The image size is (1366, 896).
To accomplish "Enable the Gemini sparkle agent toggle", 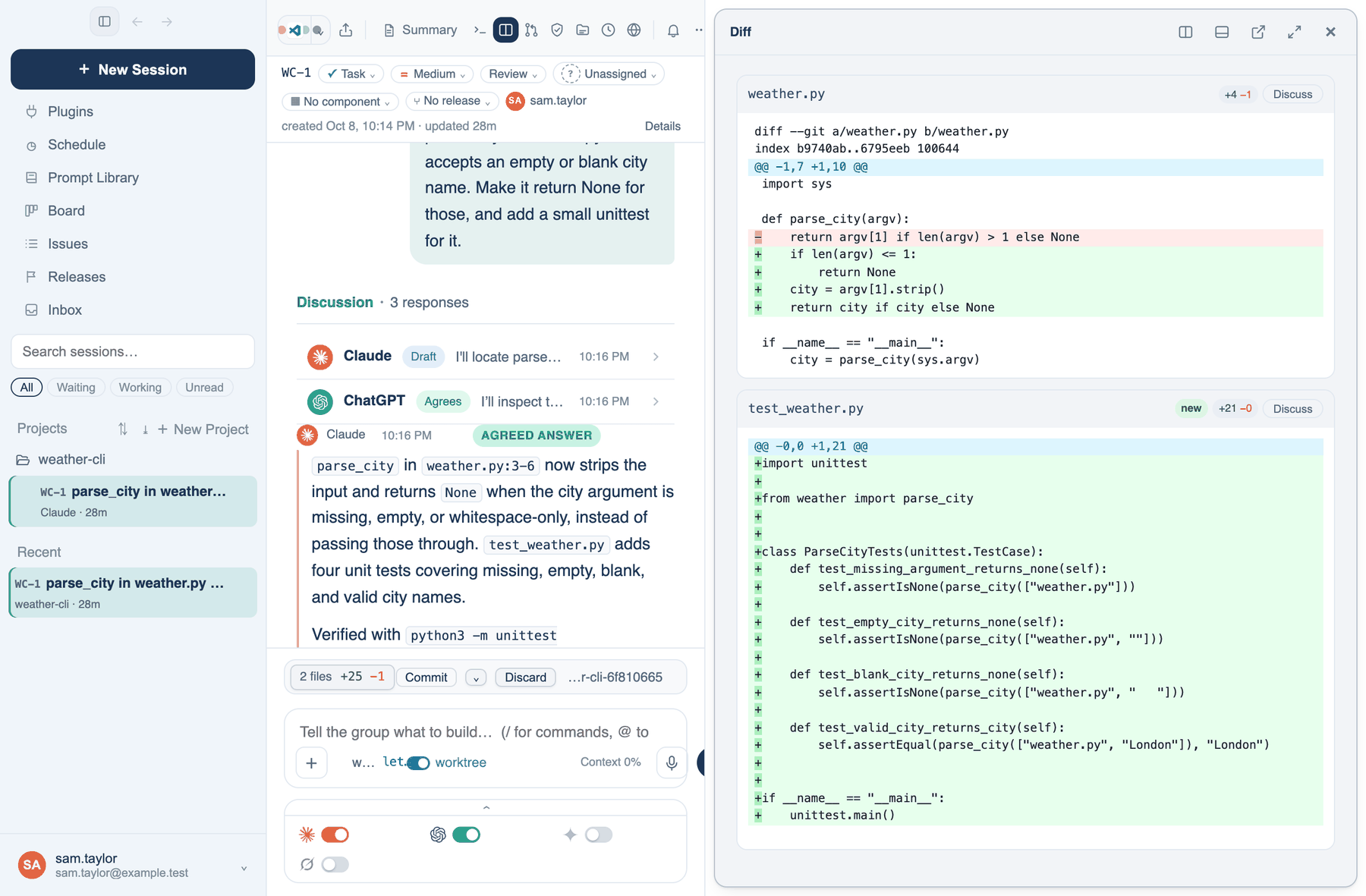I will 598,835.
